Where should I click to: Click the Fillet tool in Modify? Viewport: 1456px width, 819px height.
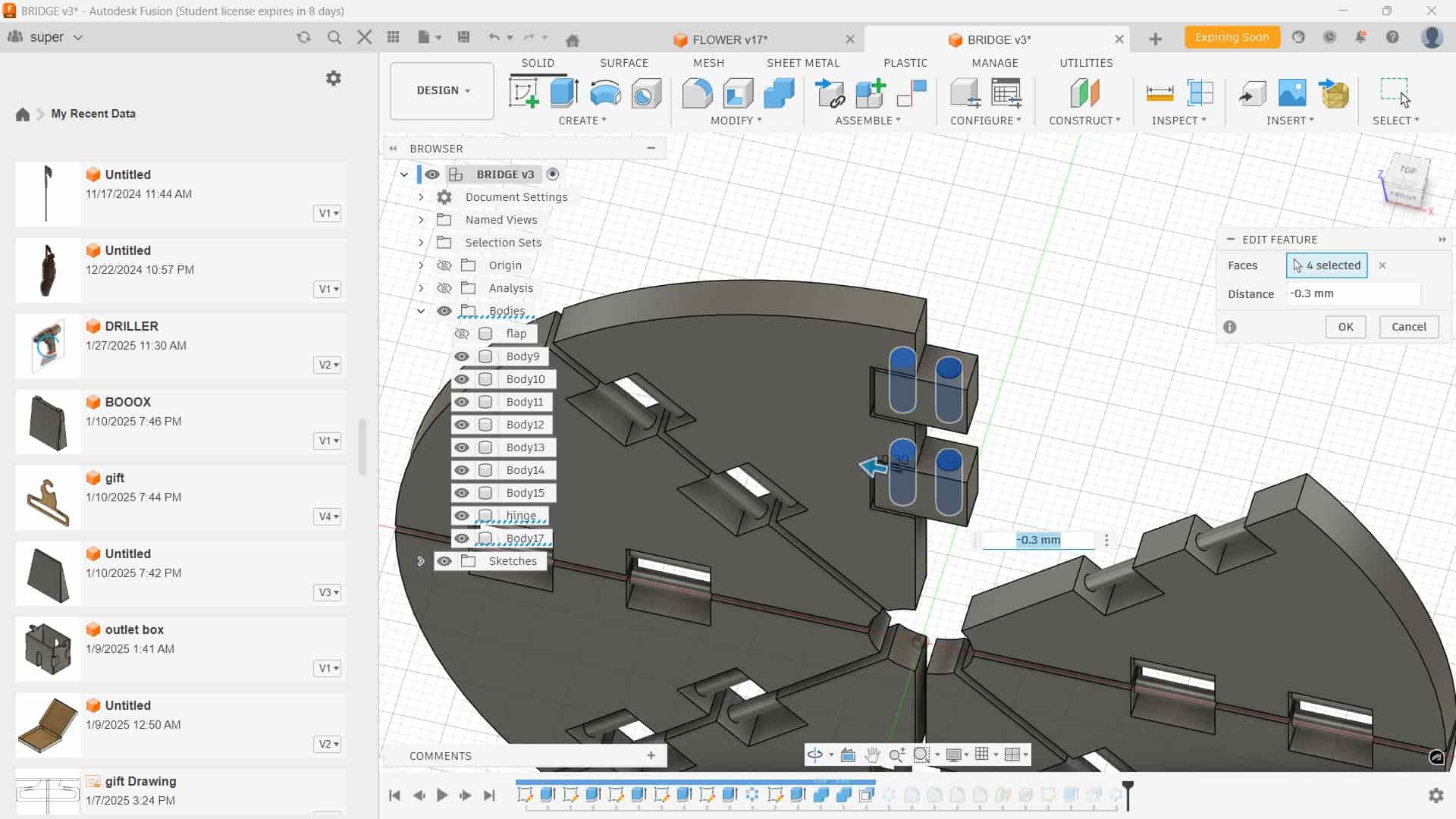pyautogui.click(x=697, y=93)
